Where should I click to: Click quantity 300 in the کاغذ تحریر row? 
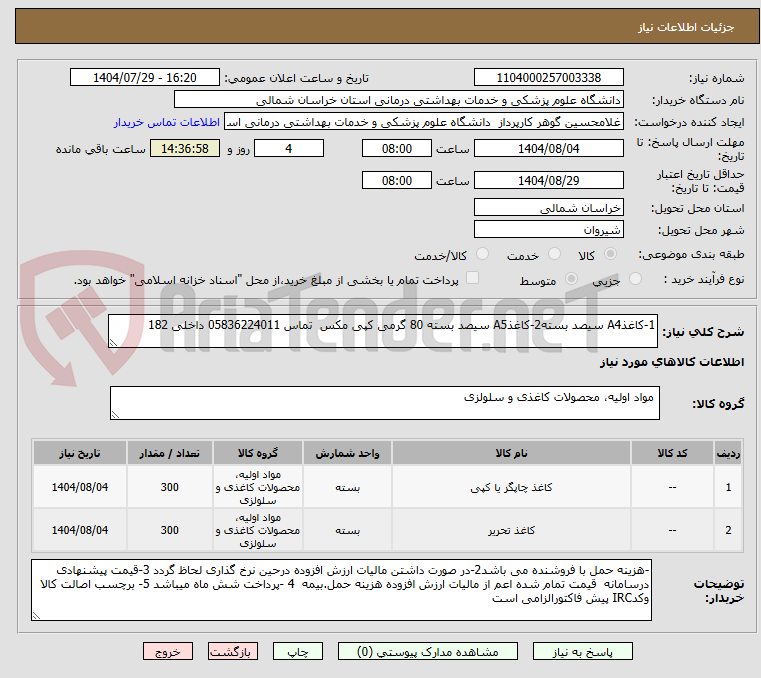pyautogui.click(x=169, y=530)
